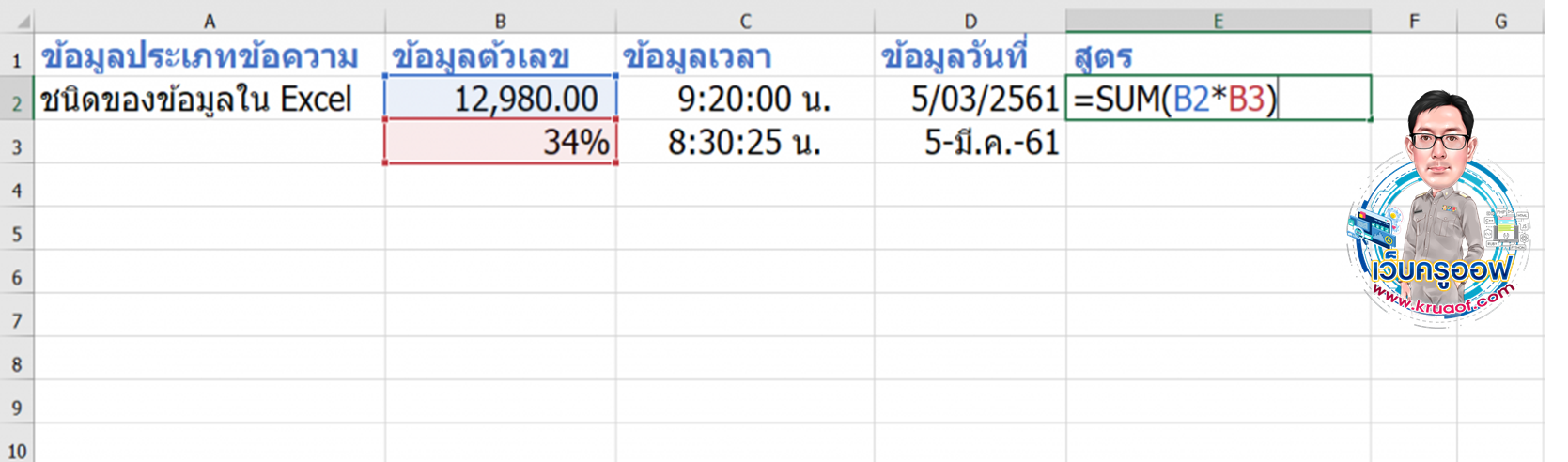Image resolution: width=1568 pixels, height=462 pixels.
Task: Select column G header
Action: (1500, 22)
